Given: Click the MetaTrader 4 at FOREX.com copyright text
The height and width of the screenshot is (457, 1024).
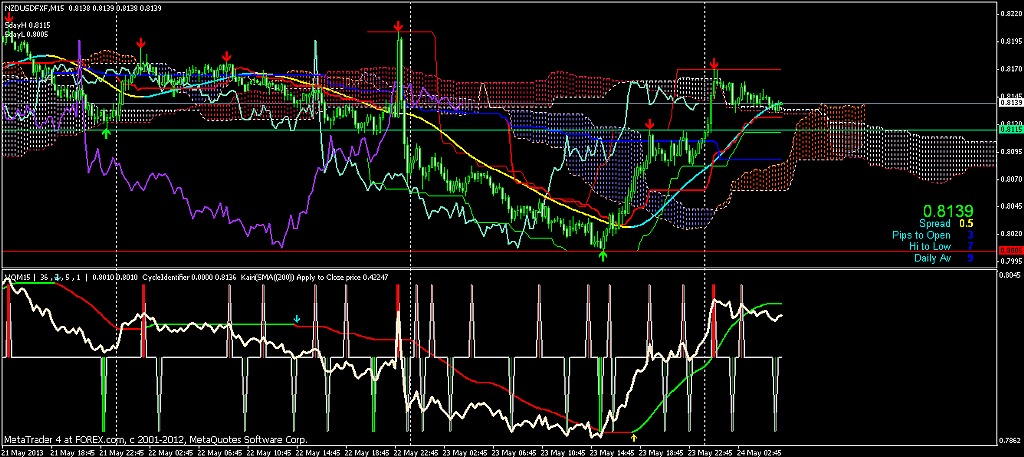Looking at the screenshot, I should tap(155, 440).
